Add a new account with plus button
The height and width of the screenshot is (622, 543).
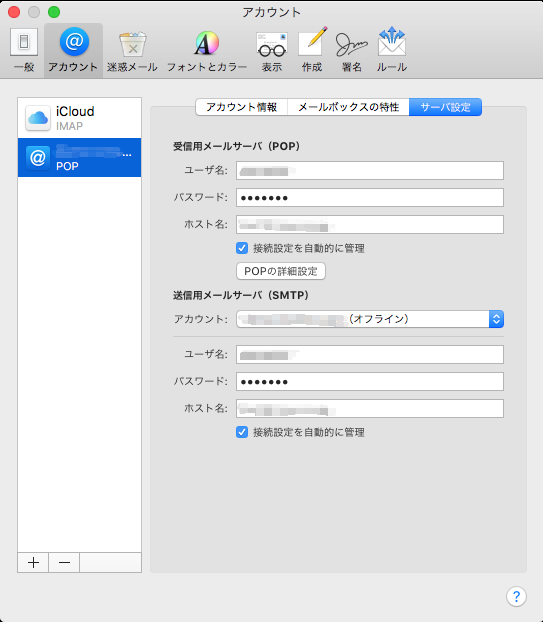click(33, 562)
